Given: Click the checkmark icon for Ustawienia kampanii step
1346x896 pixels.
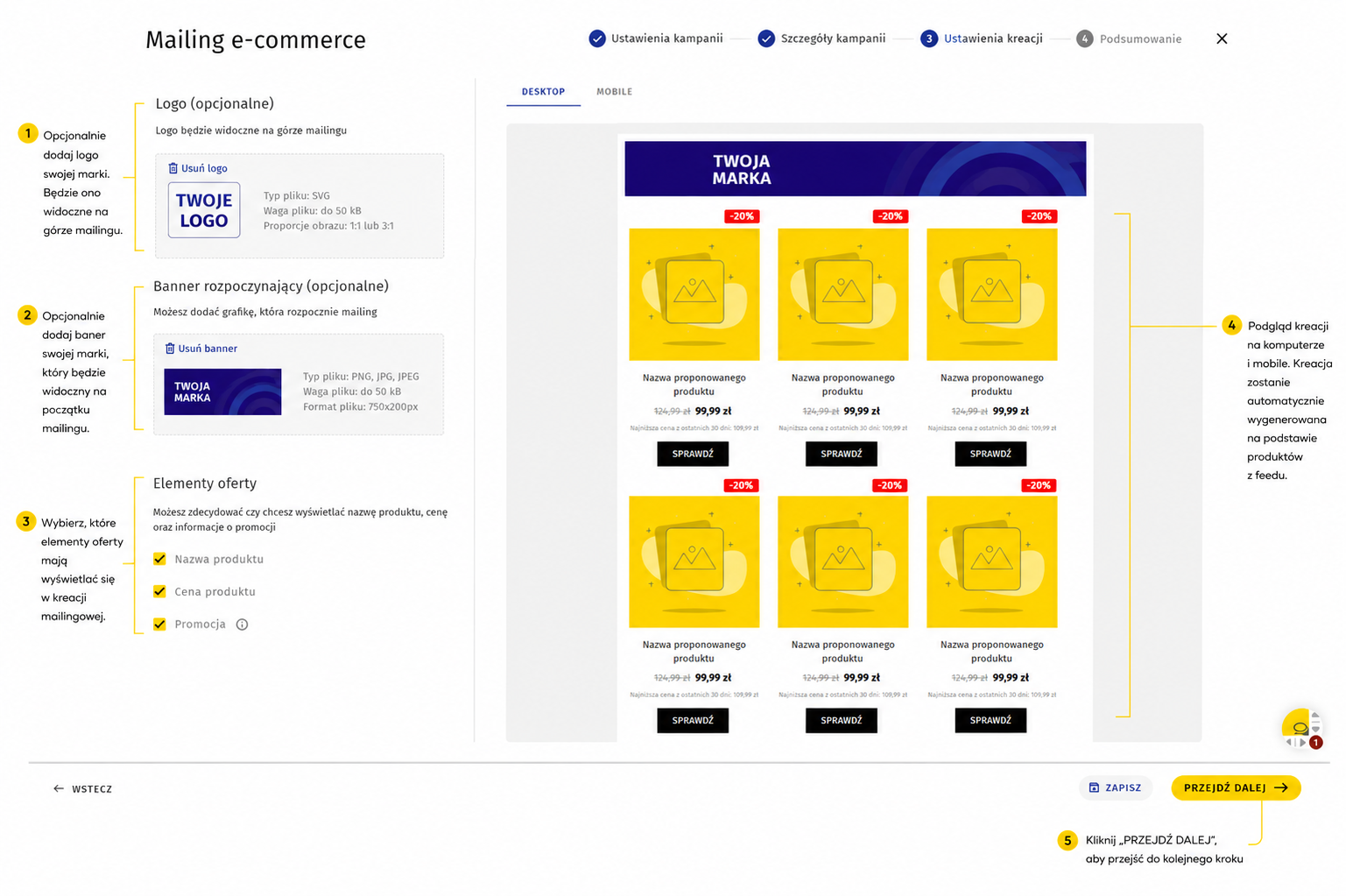Looking at the screenshot, I should click(x=597, y=39).
